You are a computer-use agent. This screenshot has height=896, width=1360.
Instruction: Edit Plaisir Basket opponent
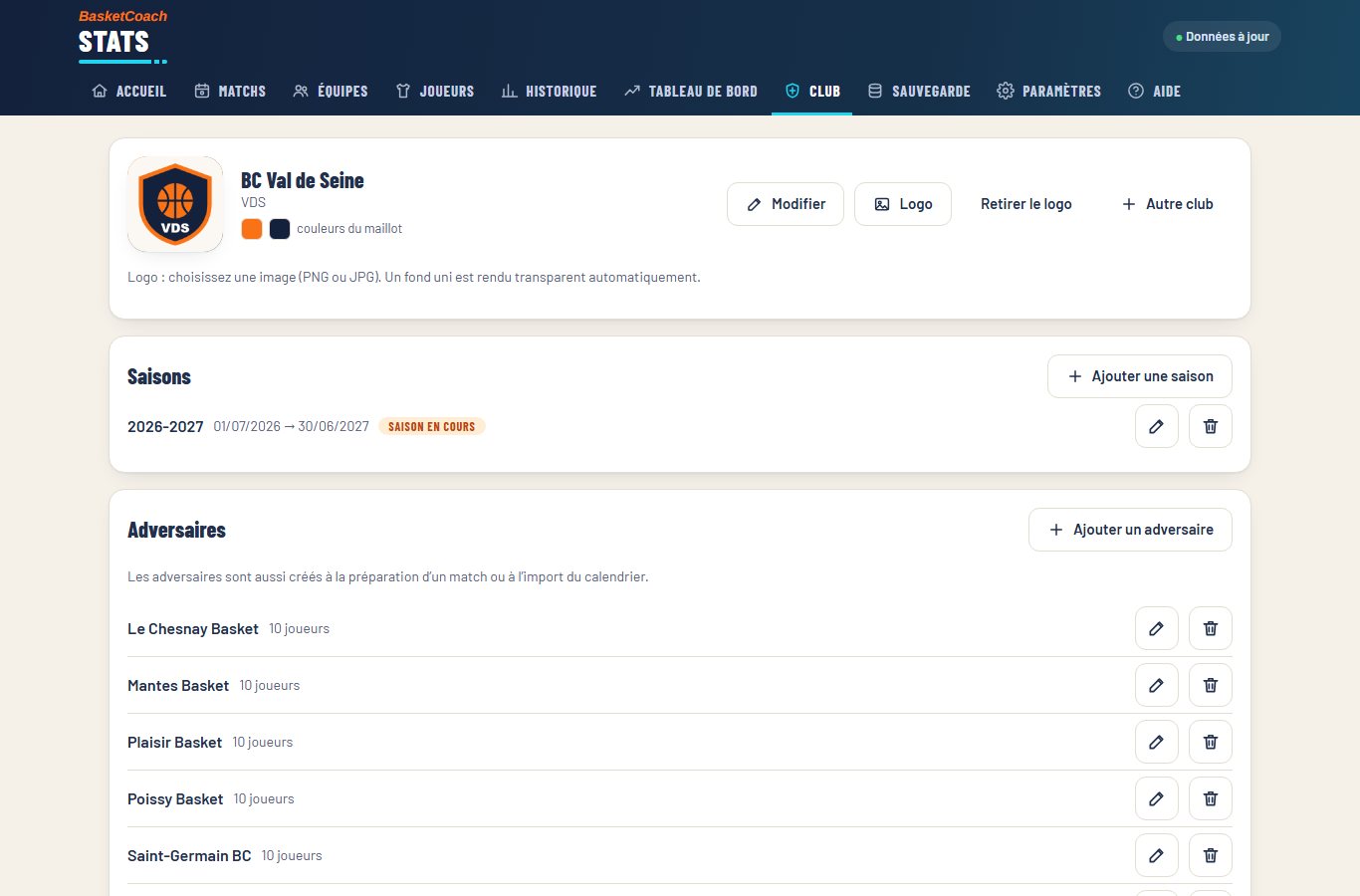(x=1157, y=742)
